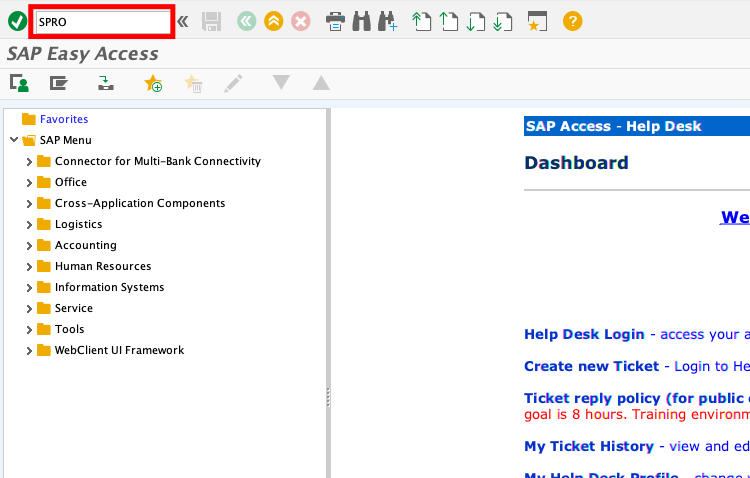750x478 pixels.
Task: Select Connector for Multi-Bank Connectivity text
Action: (x=158, y=161)
